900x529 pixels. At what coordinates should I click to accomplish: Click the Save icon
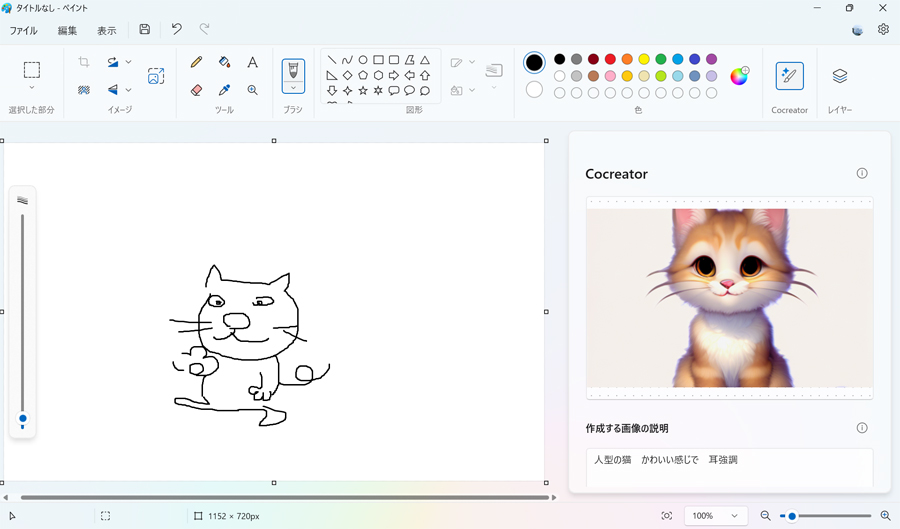145,29
